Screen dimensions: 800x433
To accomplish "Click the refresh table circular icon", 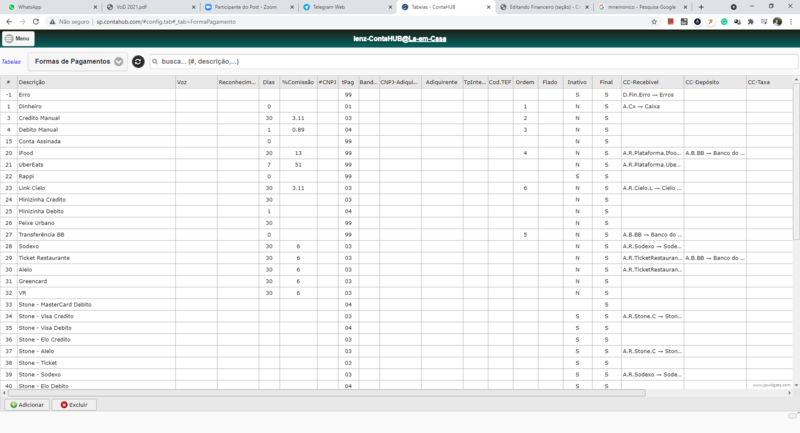I will (138, 62).
